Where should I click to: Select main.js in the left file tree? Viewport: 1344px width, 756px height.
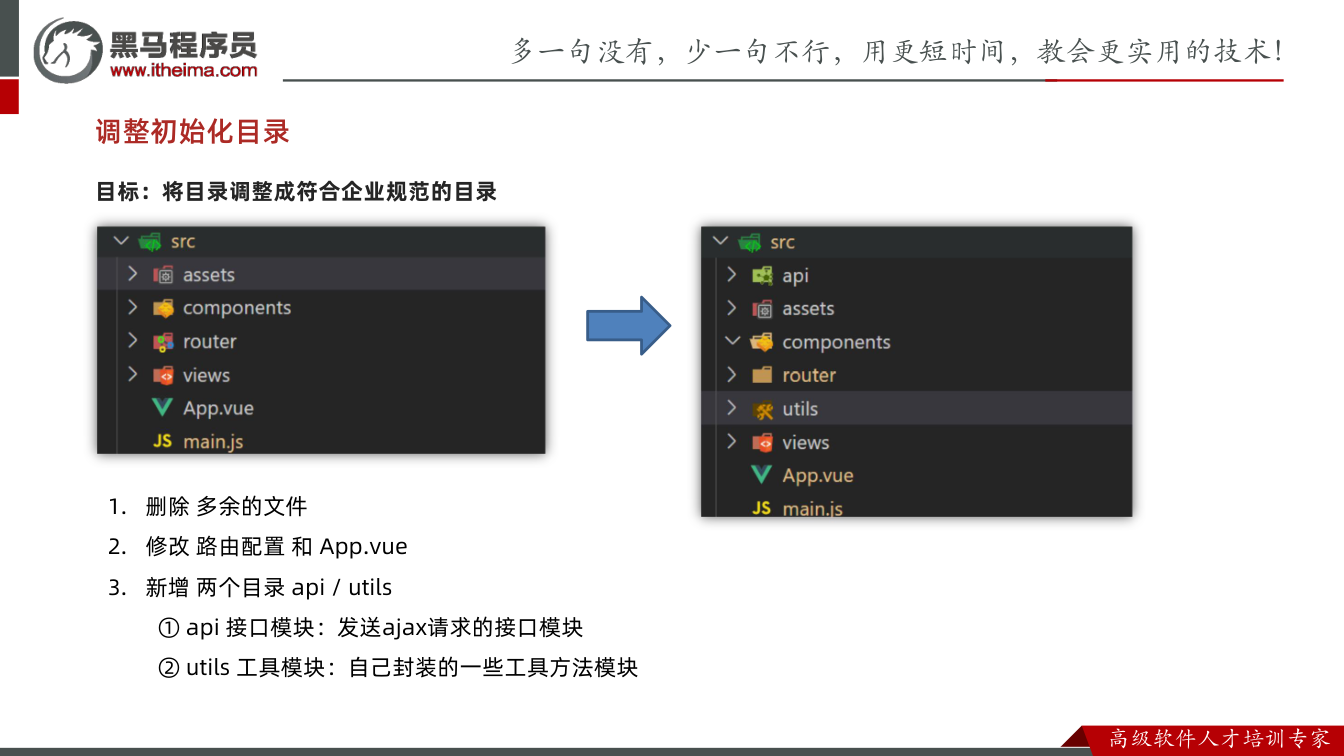tap(321, 441)
